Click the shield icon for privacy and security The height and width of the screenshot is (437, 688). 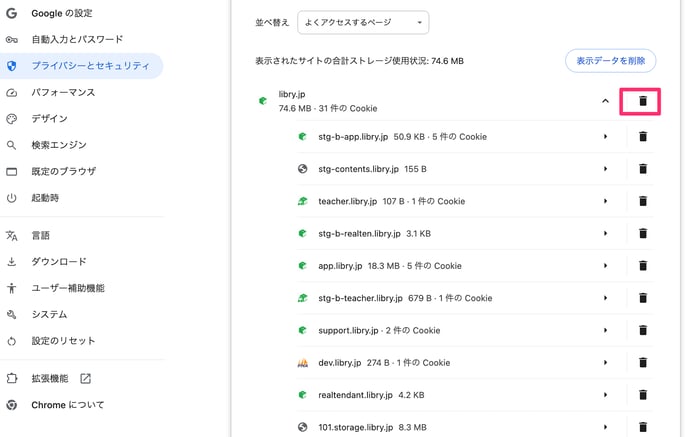(x=12, y=66)
